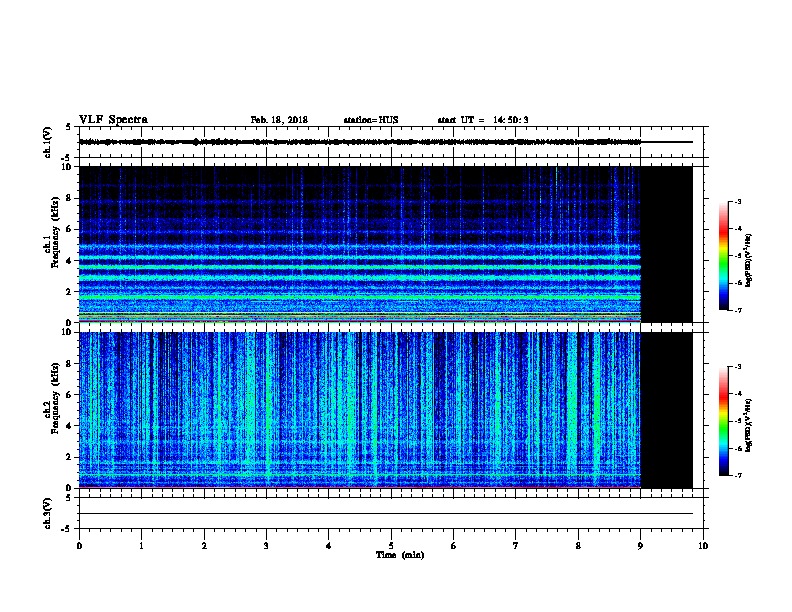Select the "Feb. 18, 2018" date text
The width and height of the screenshot is (792, 612).
(279, 120)
